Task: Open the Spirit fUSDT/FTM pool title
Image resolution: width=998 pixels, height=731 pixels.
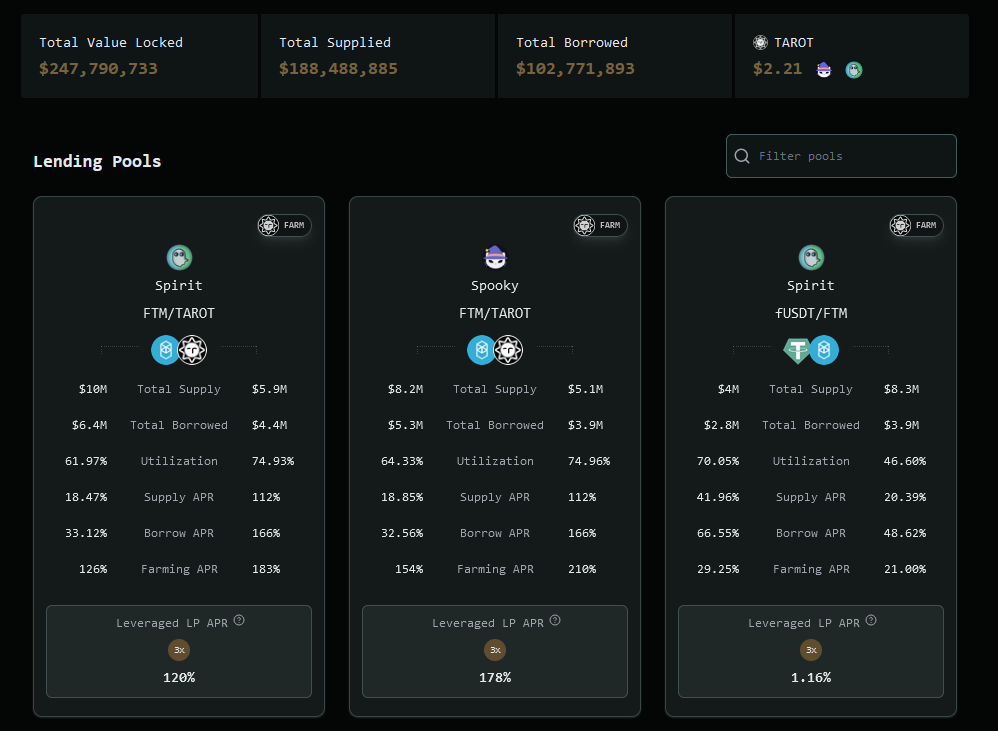Action: tap(811, 313)
